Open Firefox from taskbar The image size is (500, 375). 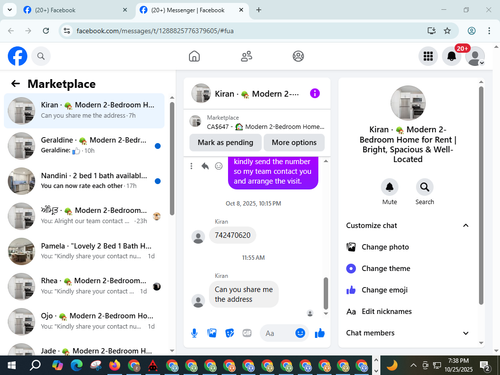[115, 366]
